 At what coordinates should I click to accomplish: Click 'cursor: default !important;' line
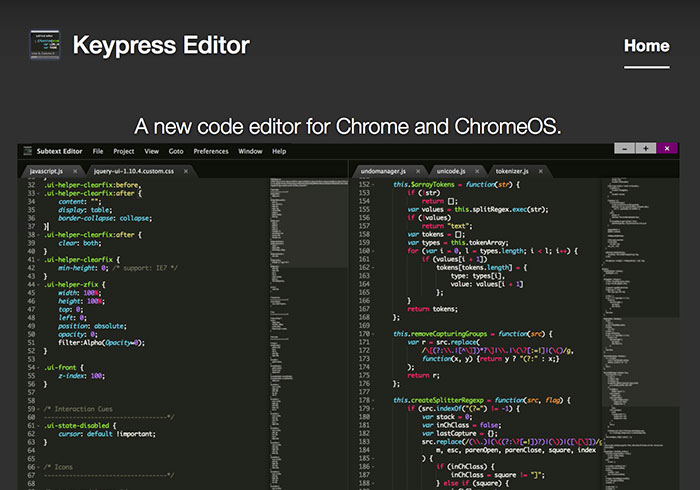tap(107, 434)
